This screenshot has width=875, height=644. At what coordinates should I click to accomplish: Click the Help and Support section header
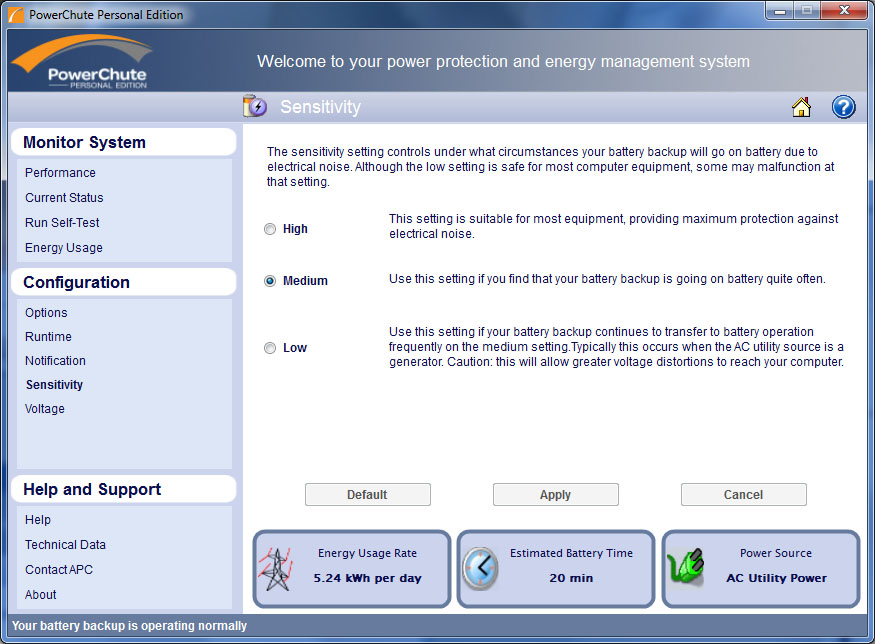point(123,489)
